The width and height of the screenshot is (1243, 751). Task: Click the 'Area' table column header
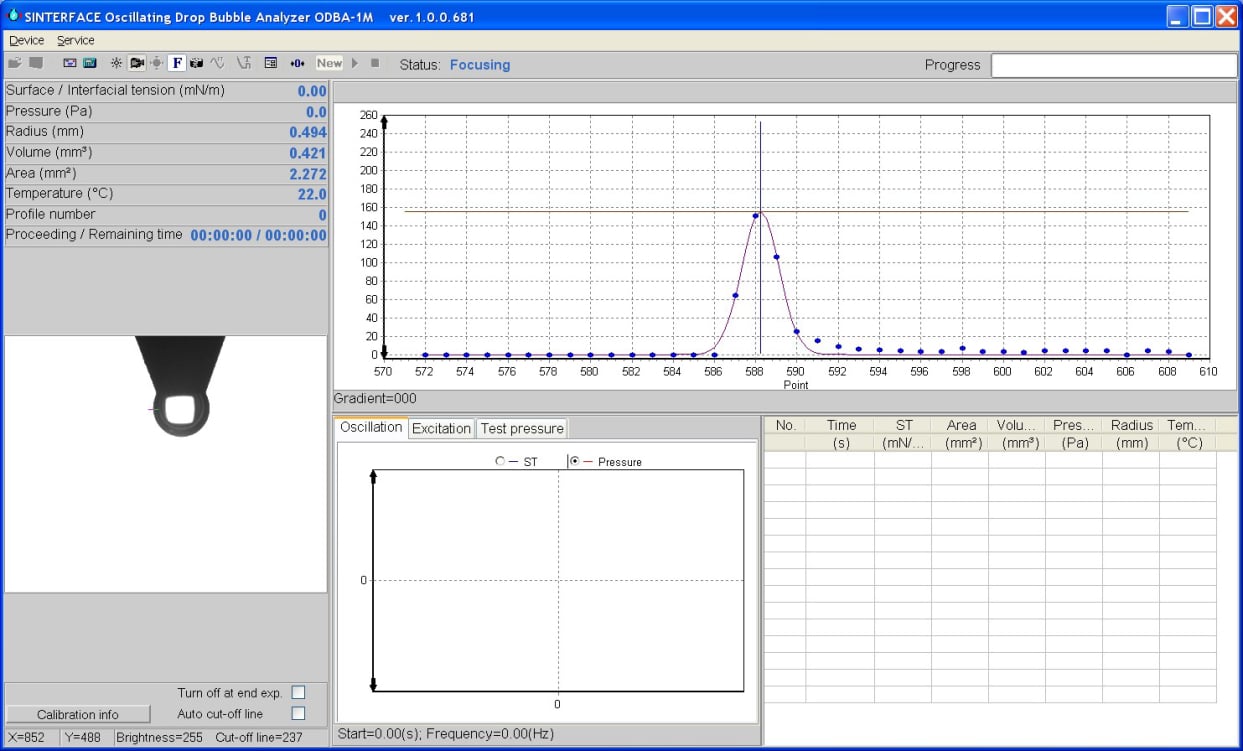point(961,425)
